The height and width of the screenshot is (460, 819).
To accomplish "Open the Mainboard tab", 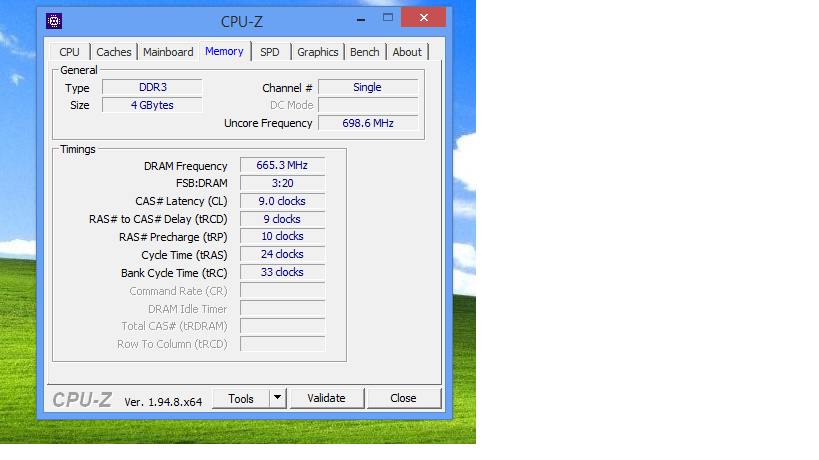I will point(168,52).
